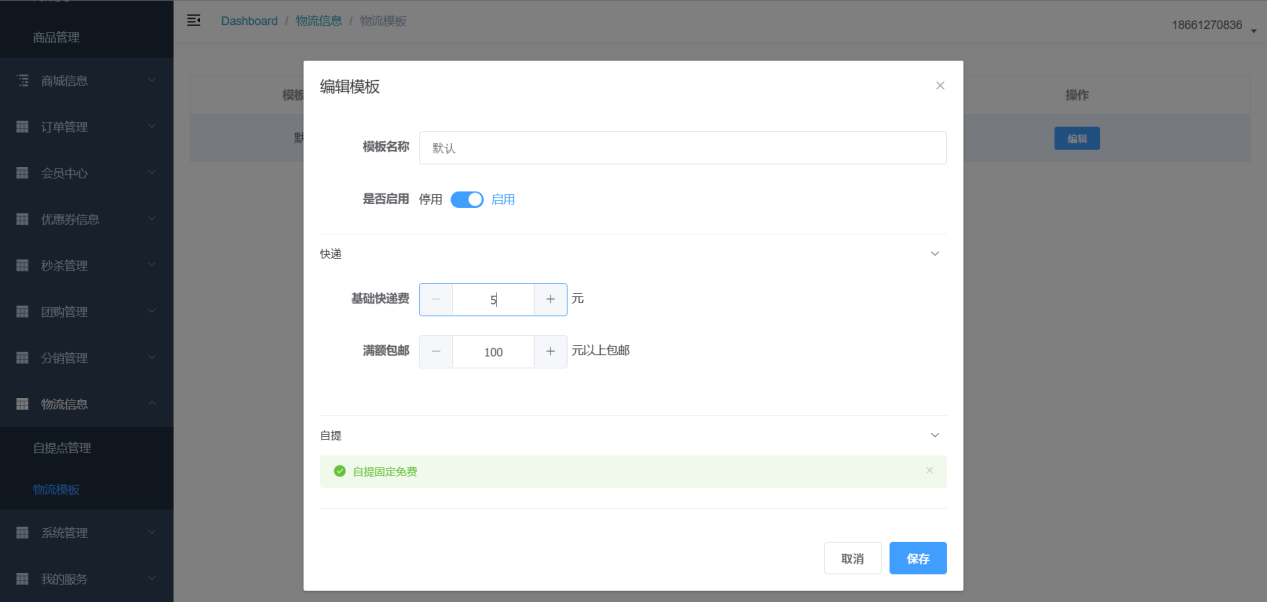The width and height of the screenshot is (1267, 602).
Task: Select the 启用 label option
Action: [503, 199]
